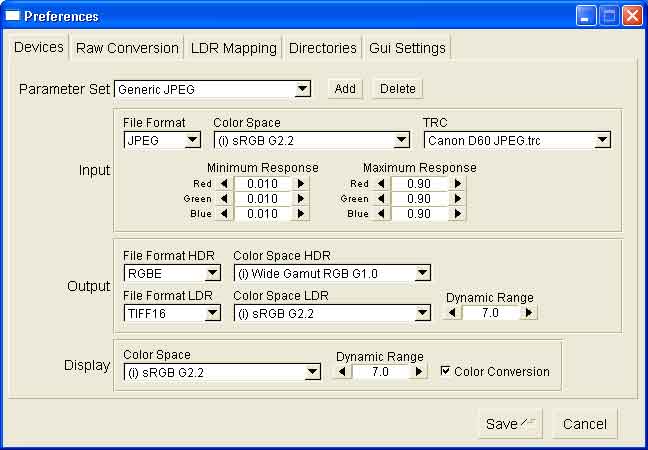648x450 pixels.
Task: Increase Minimum Response Red value
Action: 301,183
